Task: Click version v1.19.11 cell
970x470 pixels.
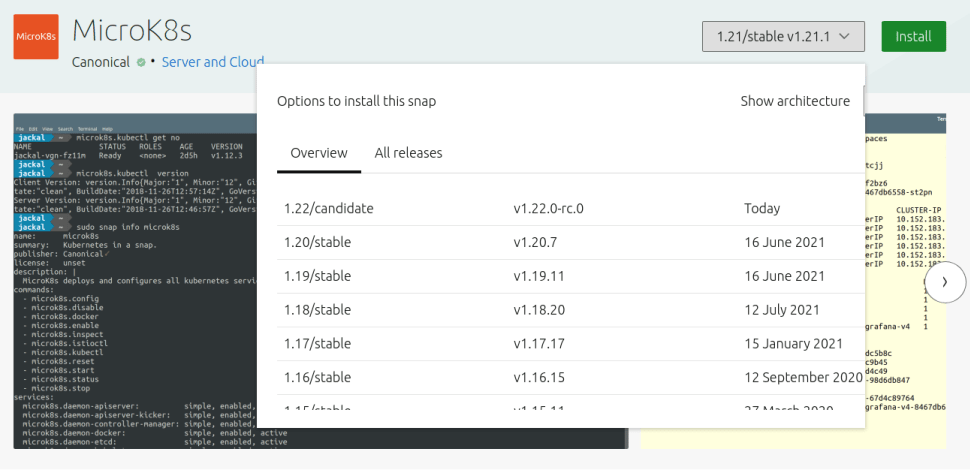Action: (x=539, y=276)
